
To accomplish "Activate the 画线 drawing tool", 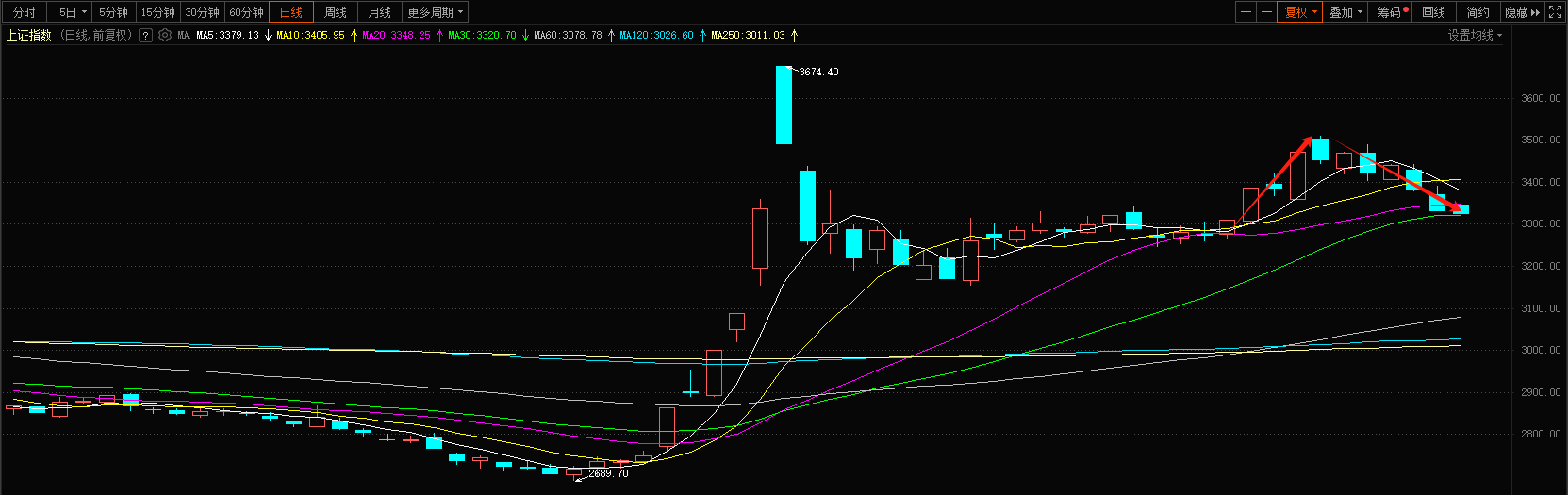I will tap(1434, 12).
